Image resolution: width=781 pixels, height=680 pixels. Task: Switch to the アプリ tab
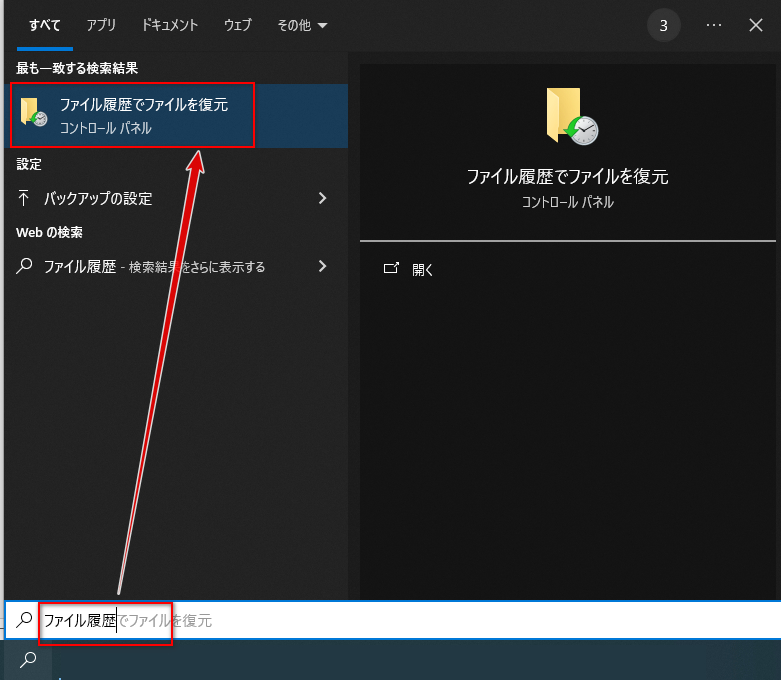(x=100, y=25)
